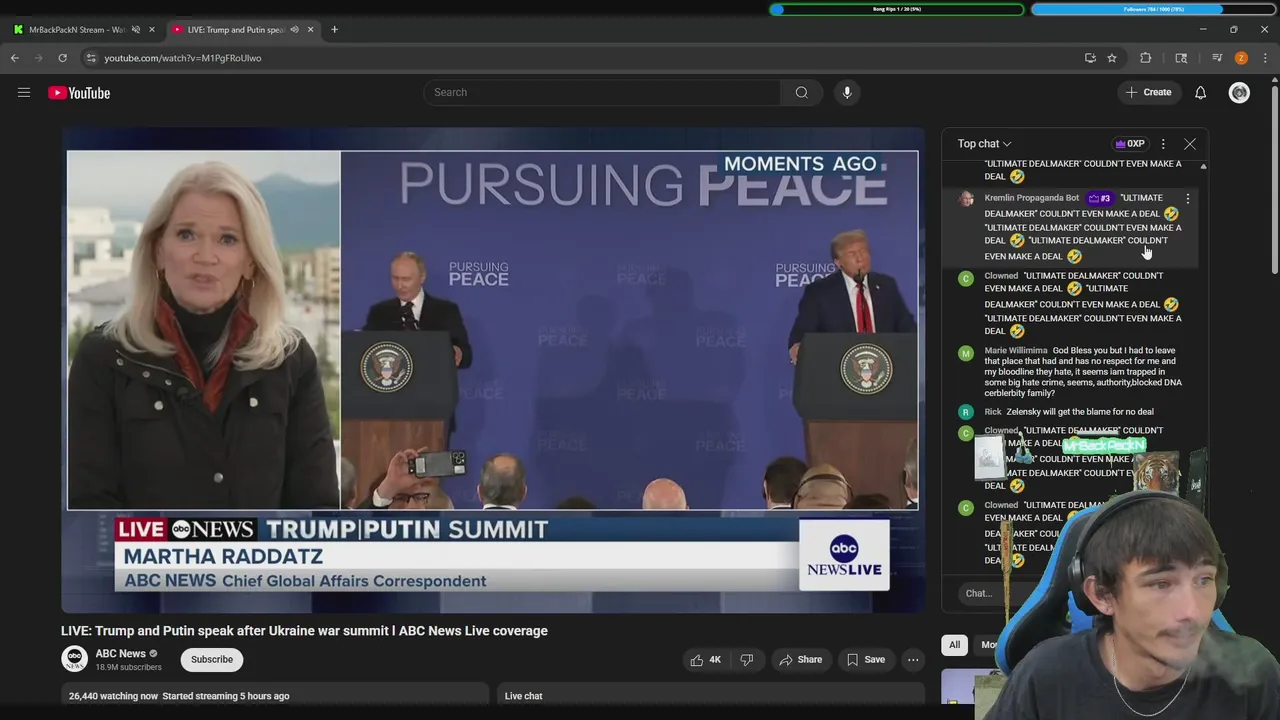Click the browser forward arrow
1280x720 pixels.
point(38,58)
